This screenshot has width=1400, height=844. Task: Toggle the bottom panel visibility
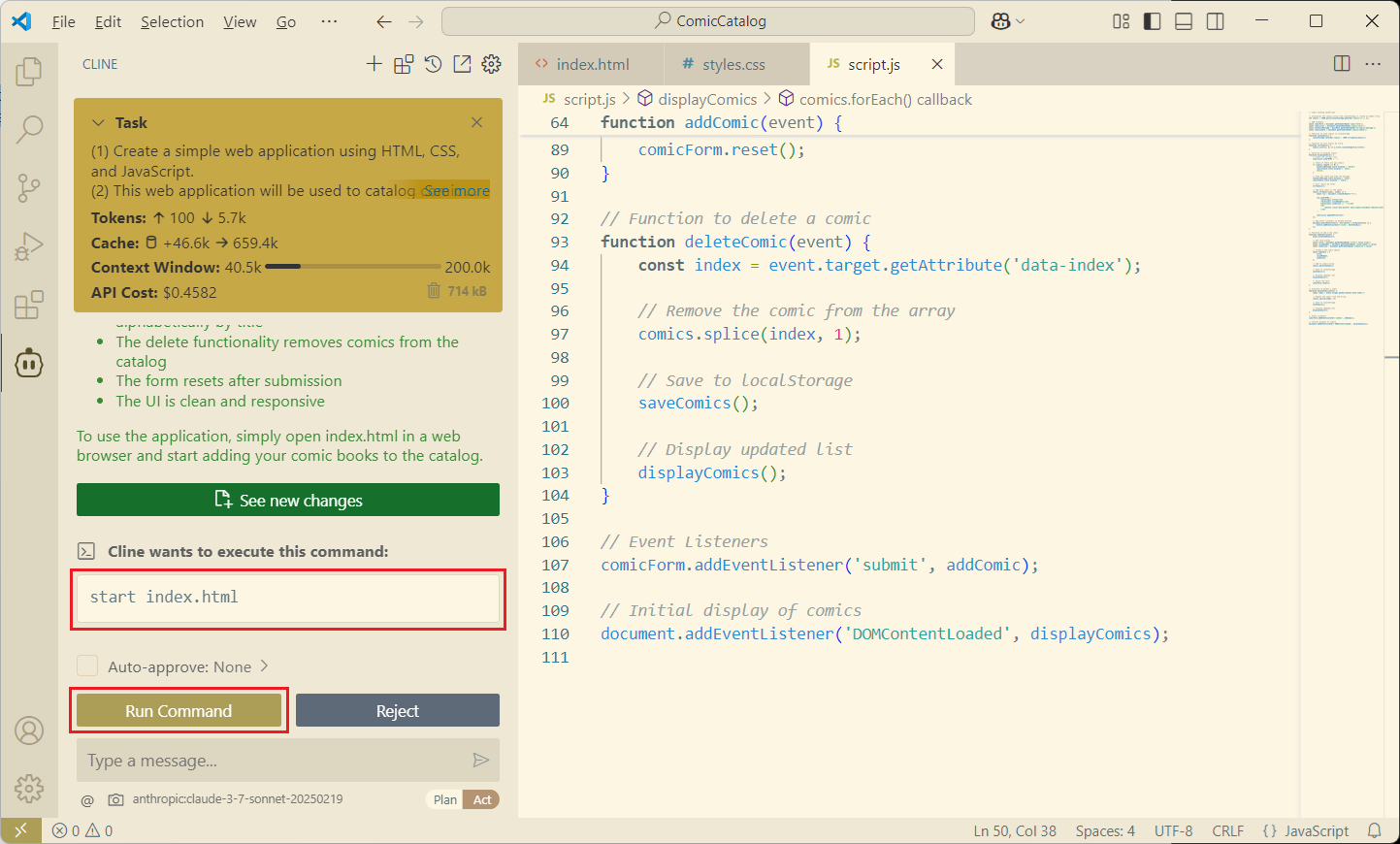pyautogui.click(x=1183, y=20)
